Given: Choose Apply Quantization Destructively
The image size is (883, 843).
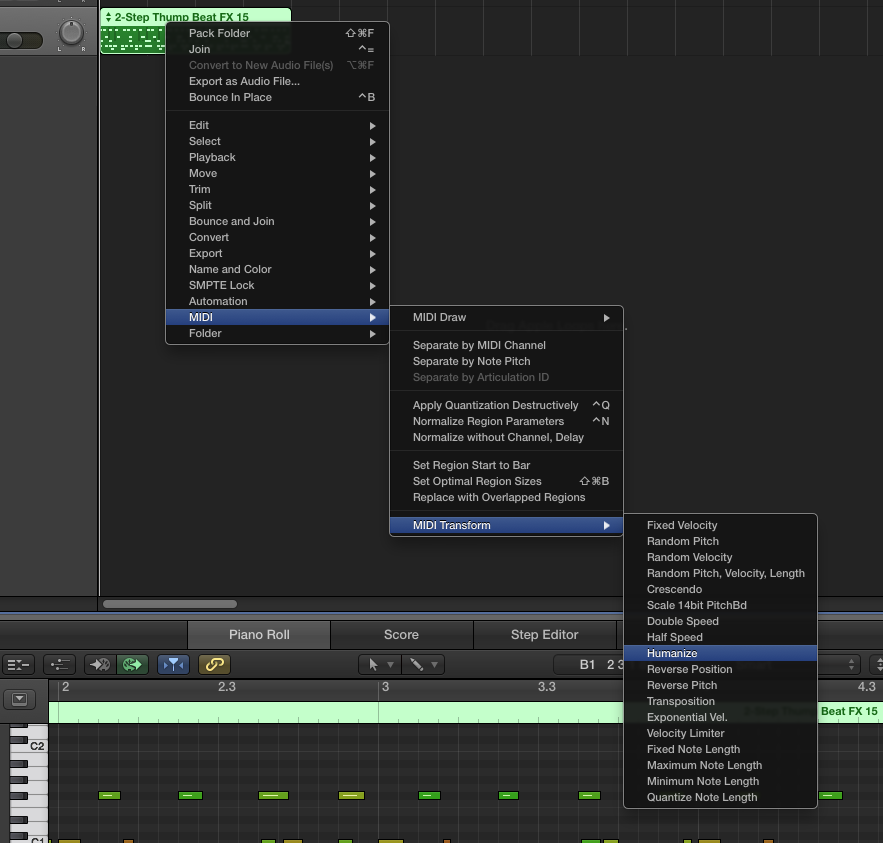Looking at the screenshot, I should click(x=506, y=405).
